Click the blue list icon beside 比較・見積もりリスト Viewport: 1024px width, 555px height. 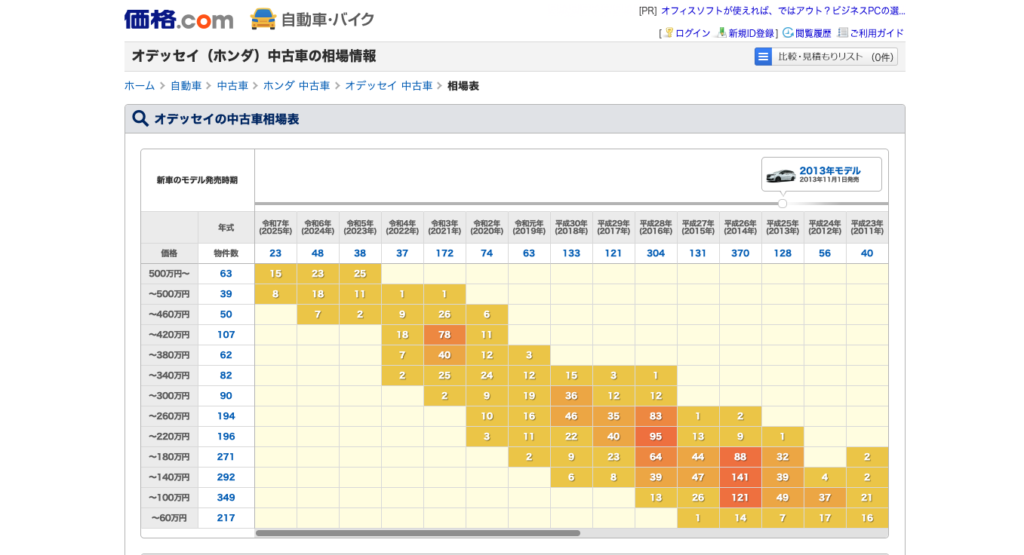click(763, 57)
